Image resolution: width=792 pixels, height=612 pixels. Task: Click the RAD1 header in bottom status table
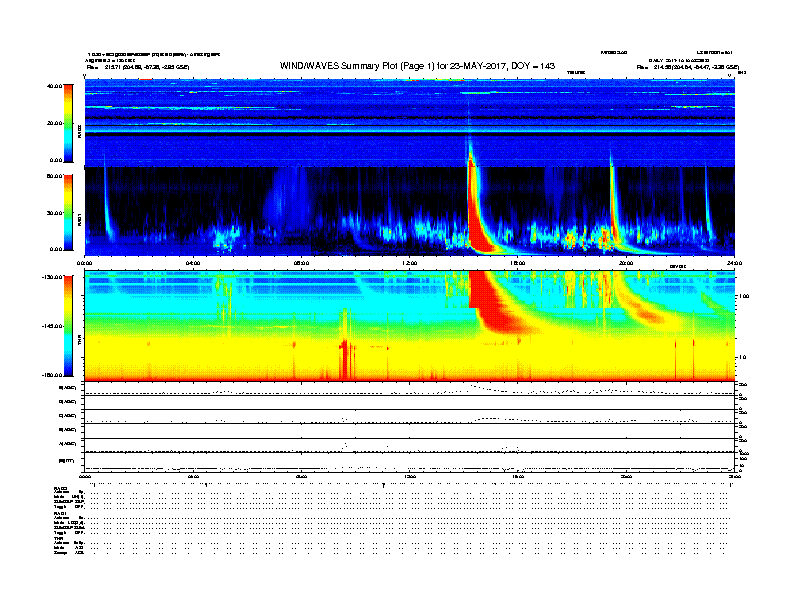60,514
